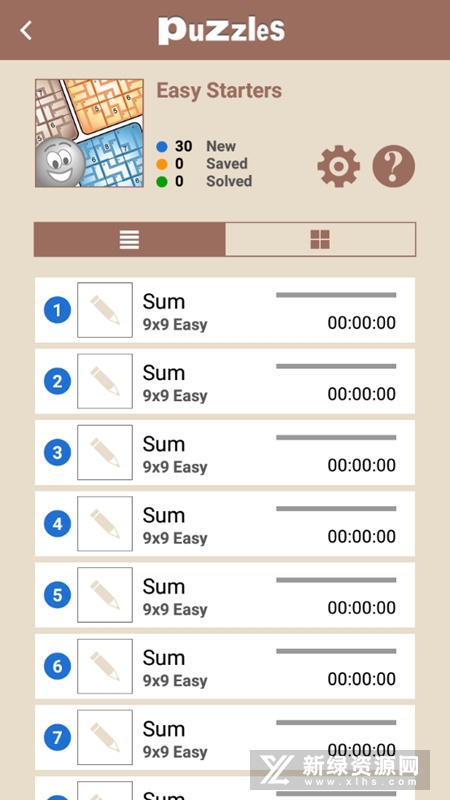Screen dimensions: 450x800
Task: Click the progress bar of puzzle 4
Action: coord(336,509)
